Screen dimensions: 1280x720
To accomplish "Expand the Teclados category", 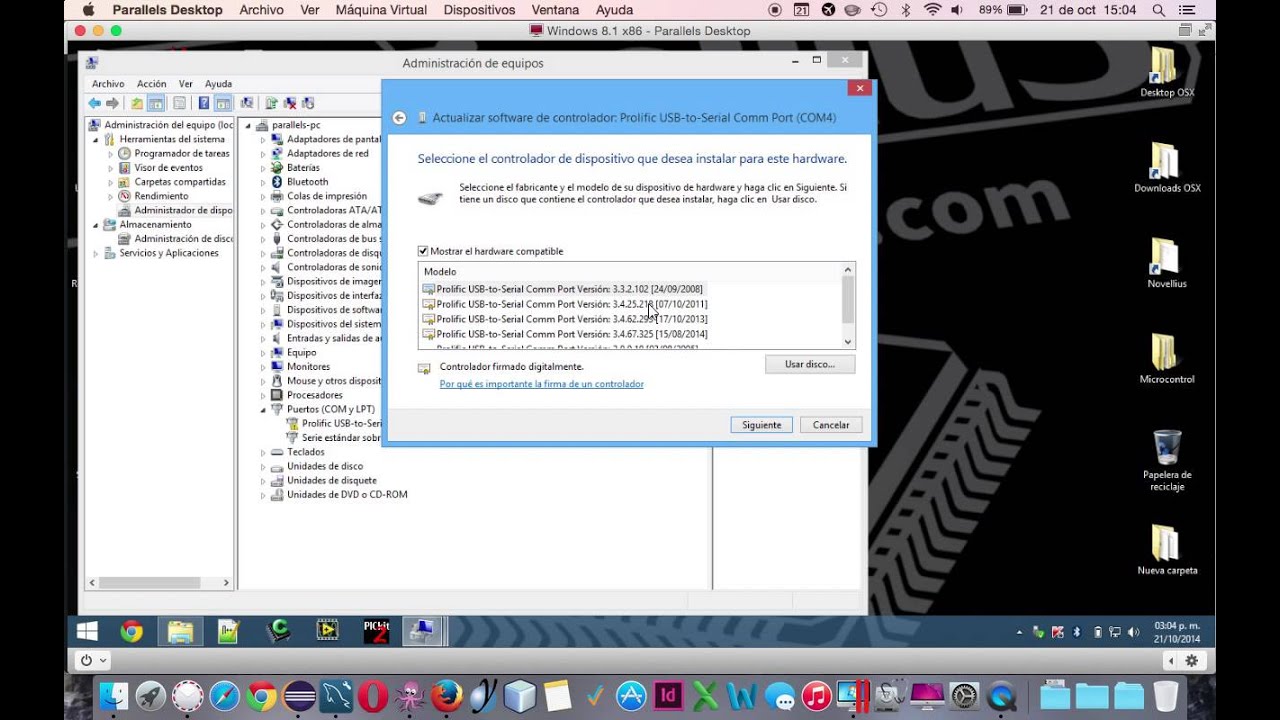I will (x=264, y=452).
